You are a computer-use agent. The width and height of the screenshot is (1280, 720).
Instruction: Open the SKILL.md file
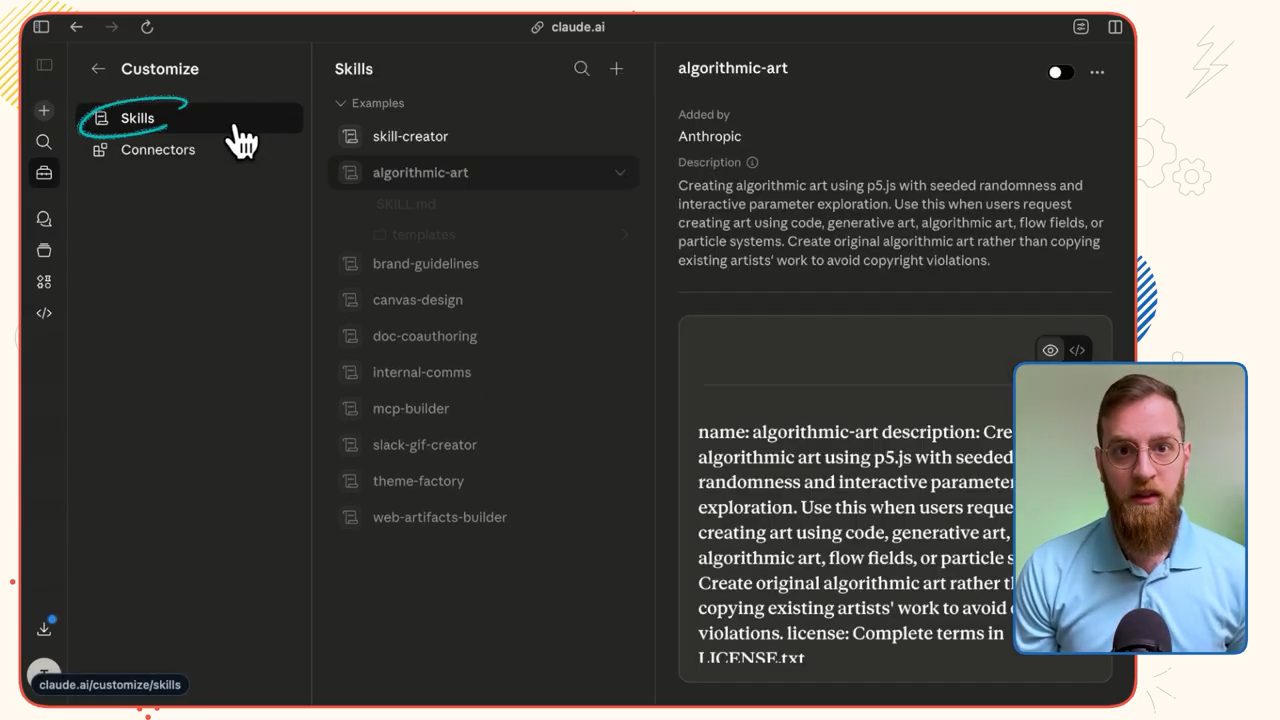point(406,204)
